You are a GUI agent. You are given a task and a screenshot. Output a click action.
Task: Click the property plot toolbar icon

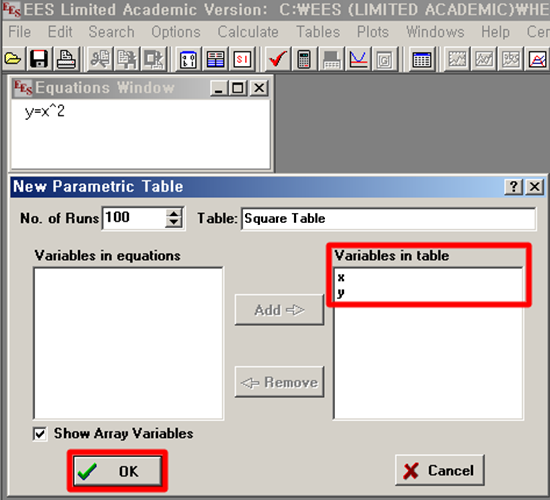point(537,59)
